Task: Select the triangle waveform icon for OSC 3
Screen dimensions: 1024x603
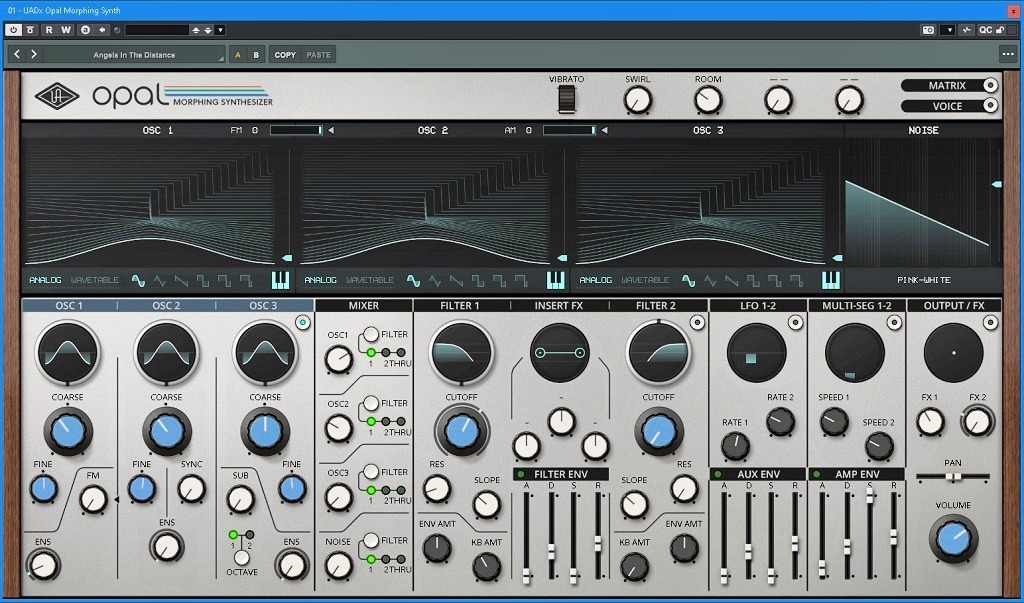Action: point(711,281)
